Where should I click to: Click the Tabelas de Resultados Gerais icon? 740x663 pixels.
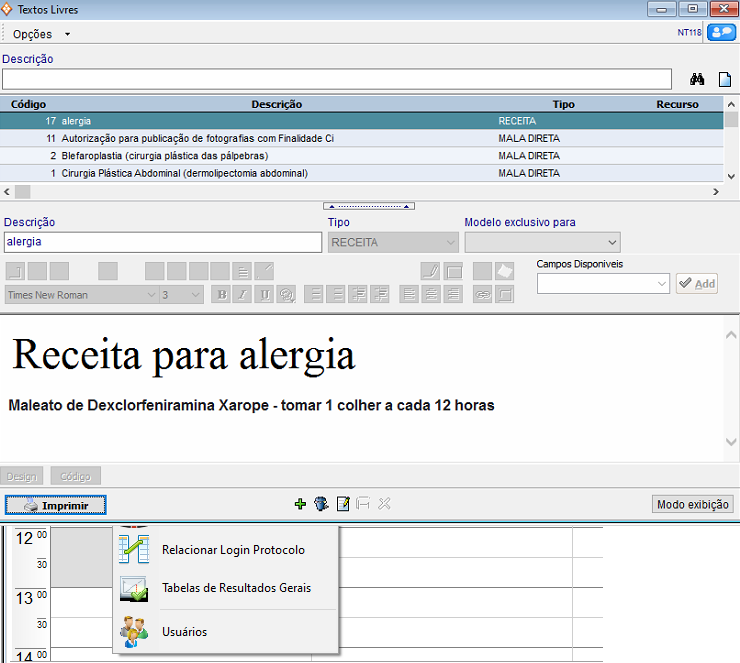133,588
